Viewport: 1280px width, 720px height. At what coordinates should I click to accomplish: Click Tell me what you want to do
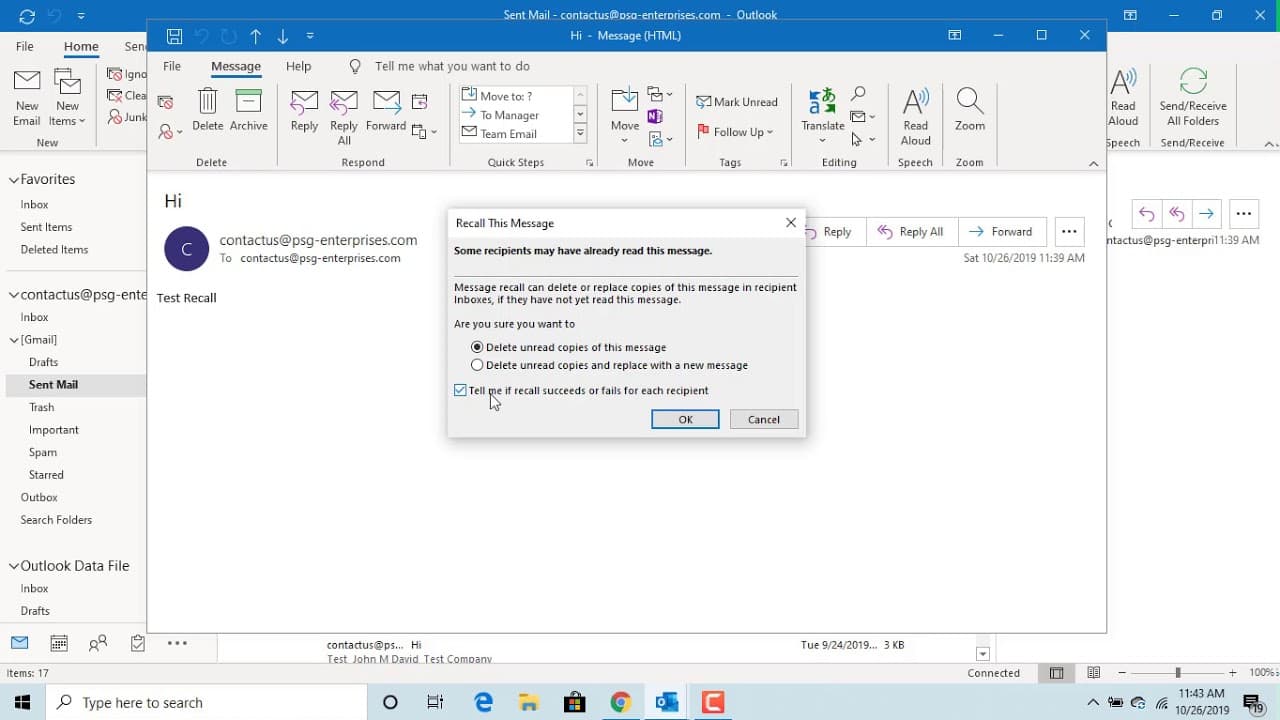pos(452,66)
